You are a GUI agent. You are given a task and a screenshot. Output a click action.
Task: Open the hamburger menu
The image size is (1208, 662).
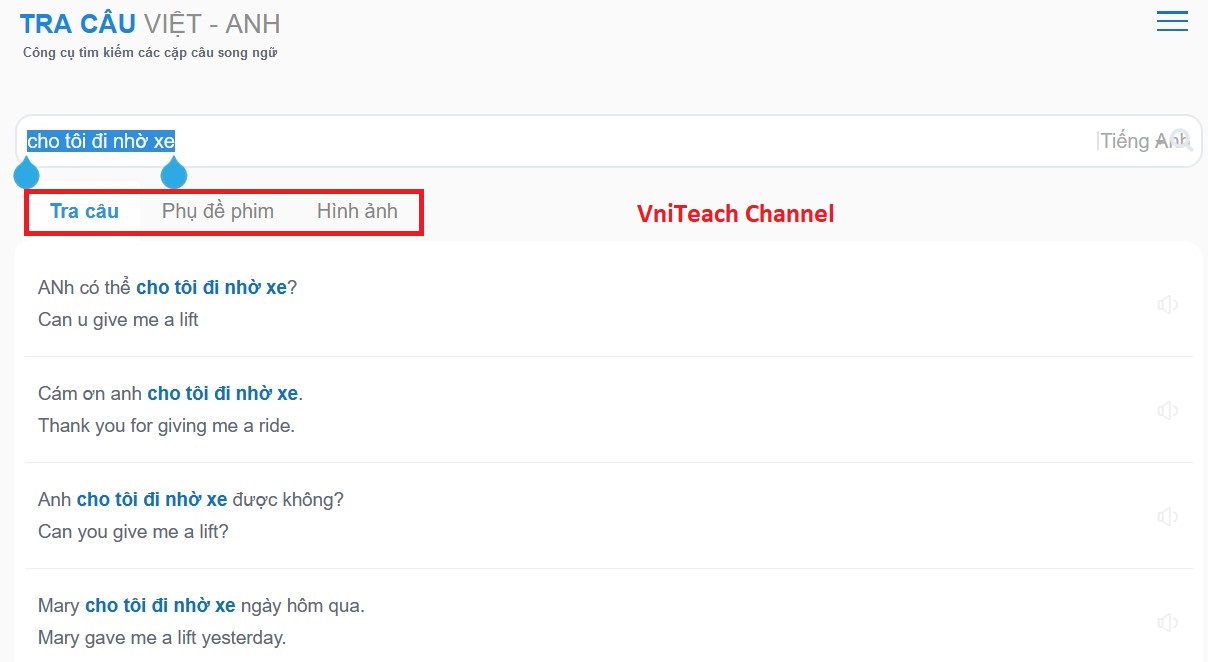click(x=1171, y=22)
